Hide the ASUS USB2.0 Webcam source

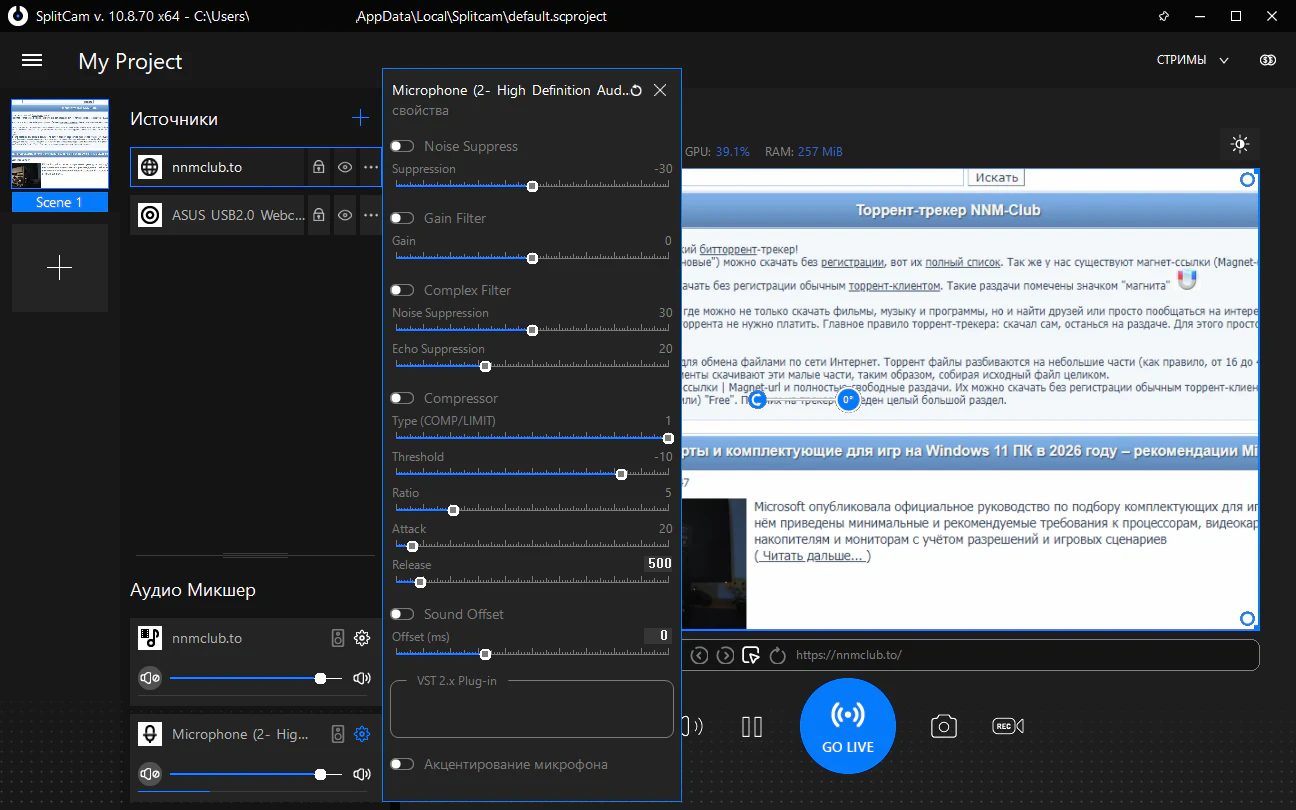[345, 215]
